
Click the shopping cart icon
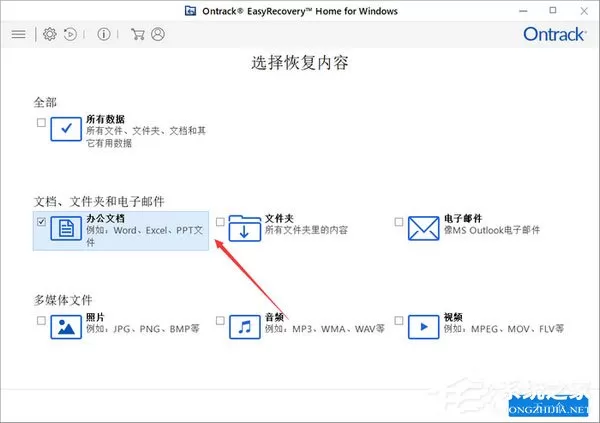coord(138,34)
